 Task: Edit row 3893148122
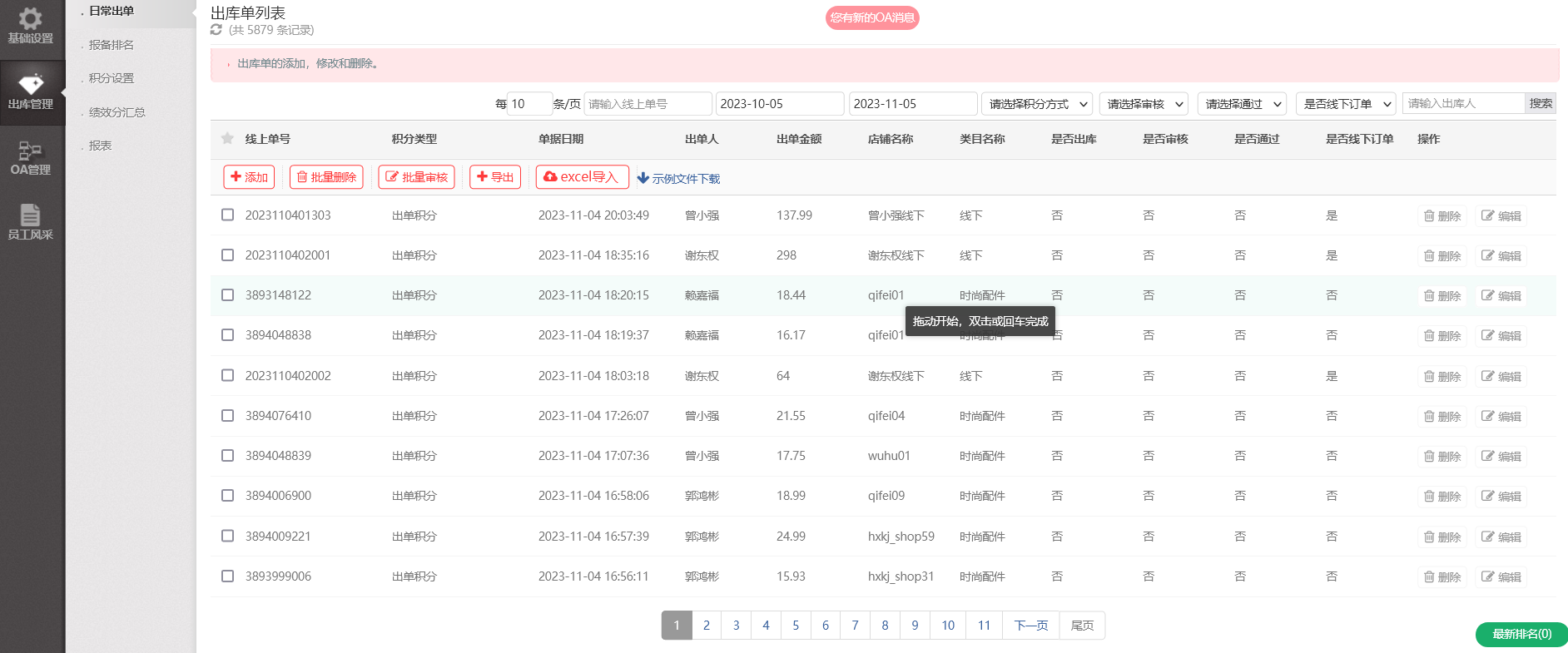(1501, 296)
